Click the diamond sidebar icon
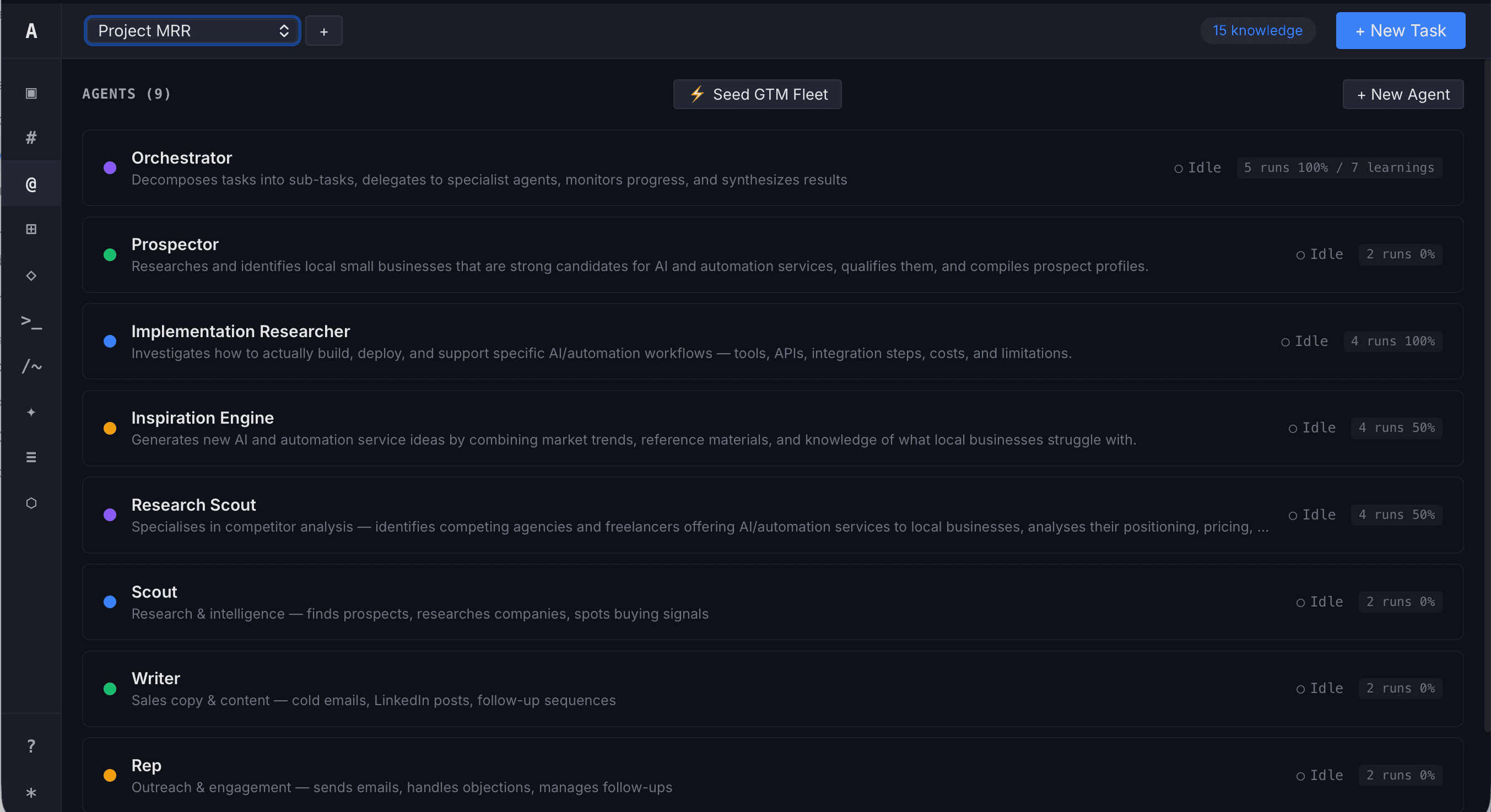Viewport: 1491px width, 812px height. tap(31, 275)
